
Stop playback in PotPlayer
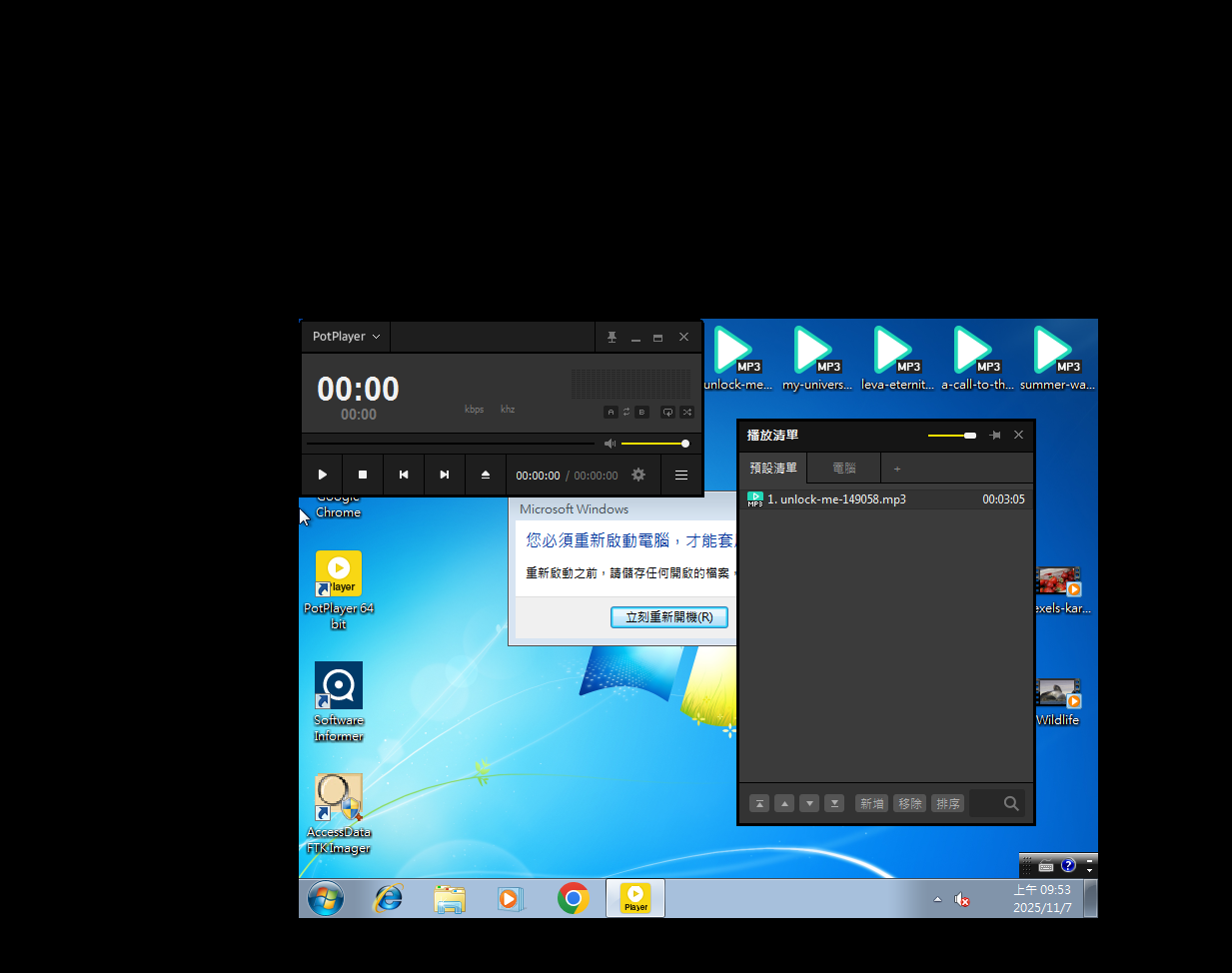click(x=363, y=475)
